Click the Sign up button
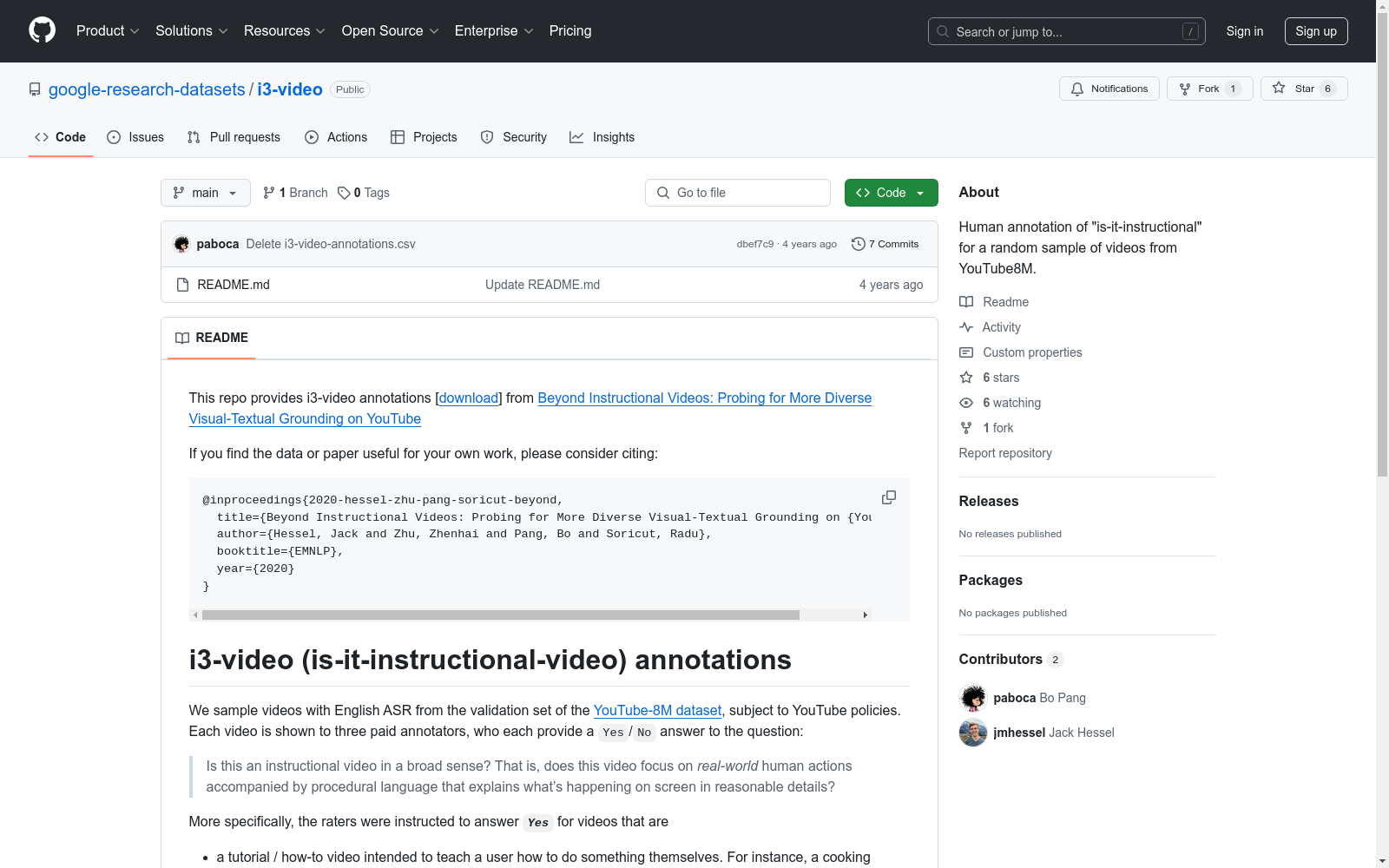The width and height of the screenshot is (1389, 868). (1316, 31)
